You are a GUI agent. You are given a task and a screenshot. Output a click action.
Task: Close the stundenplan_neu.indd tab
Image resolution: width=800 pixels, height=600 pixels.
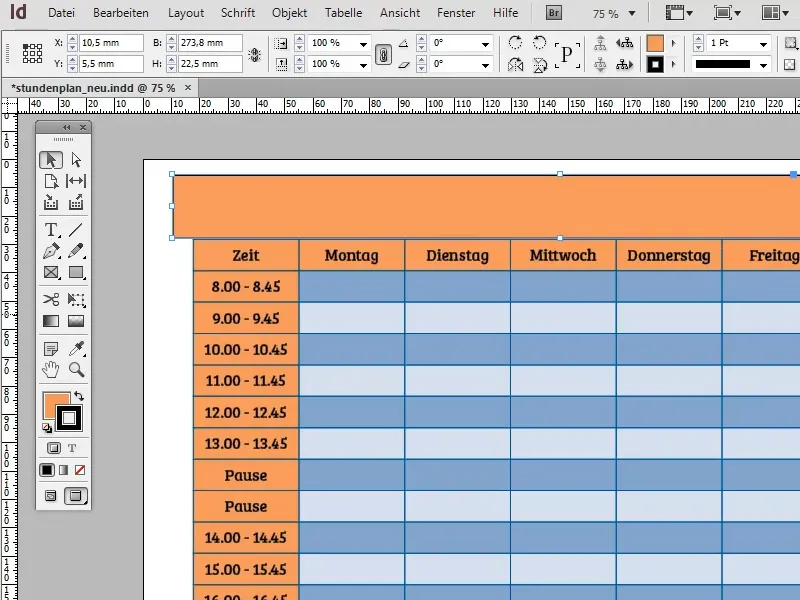(x=188, y=88)
